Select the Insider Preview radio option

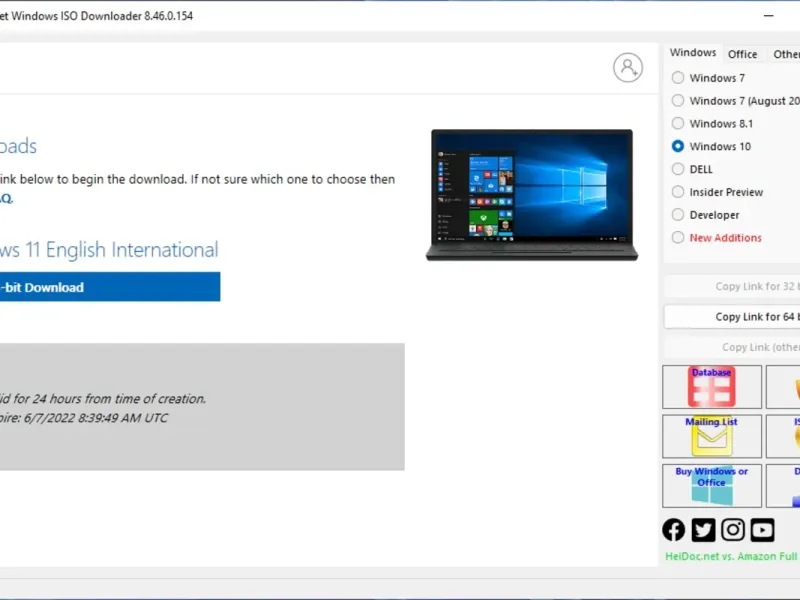[678, 192]
